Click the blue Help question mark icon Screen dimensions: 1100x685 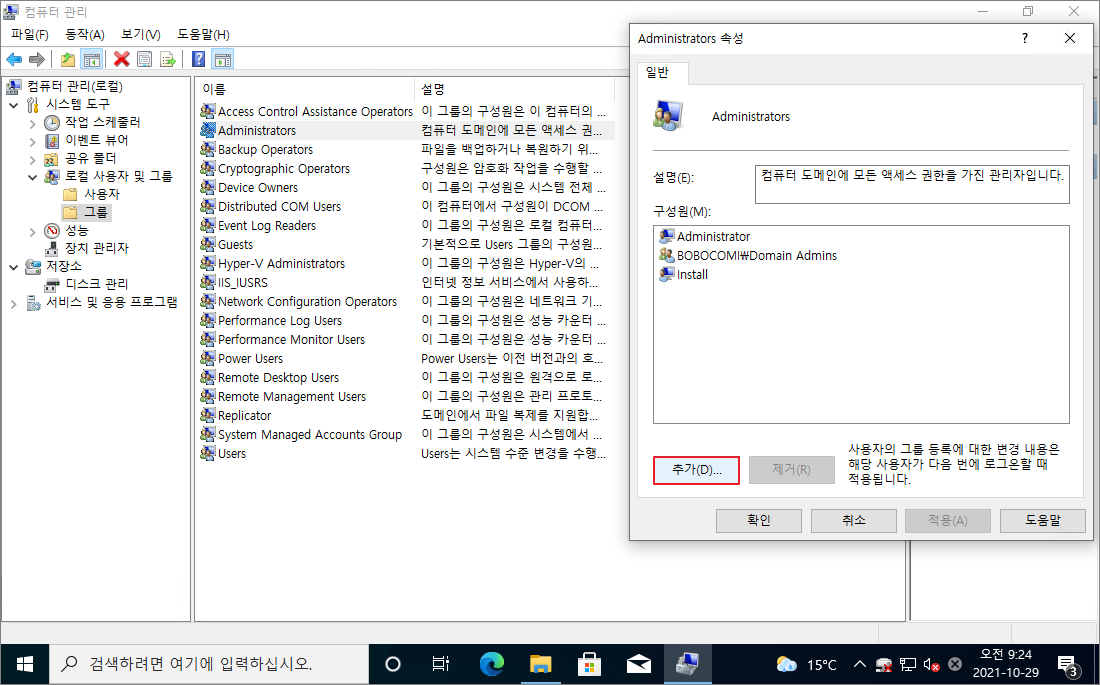[199, 60]
